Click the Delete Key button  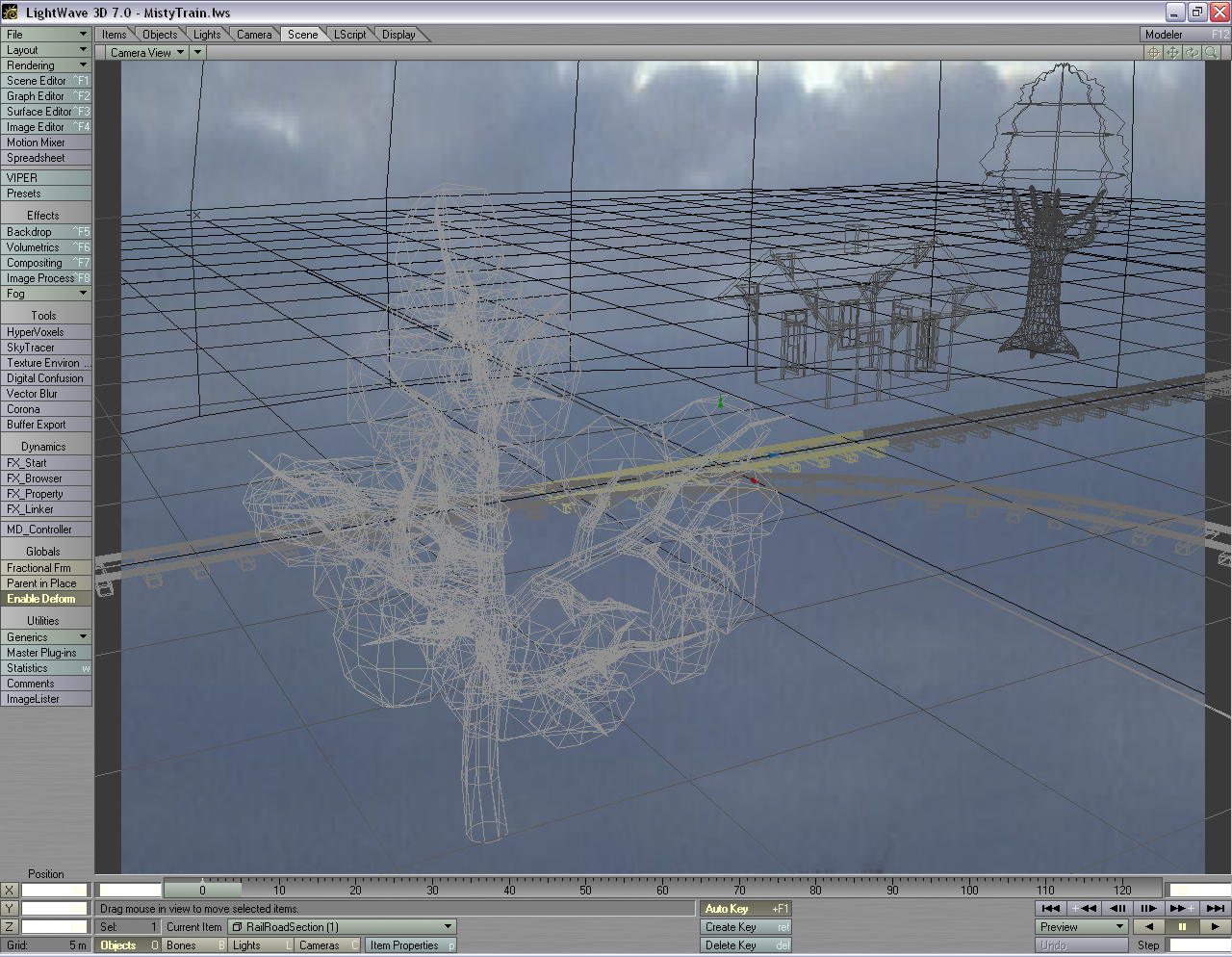click(x=746, y=945)
